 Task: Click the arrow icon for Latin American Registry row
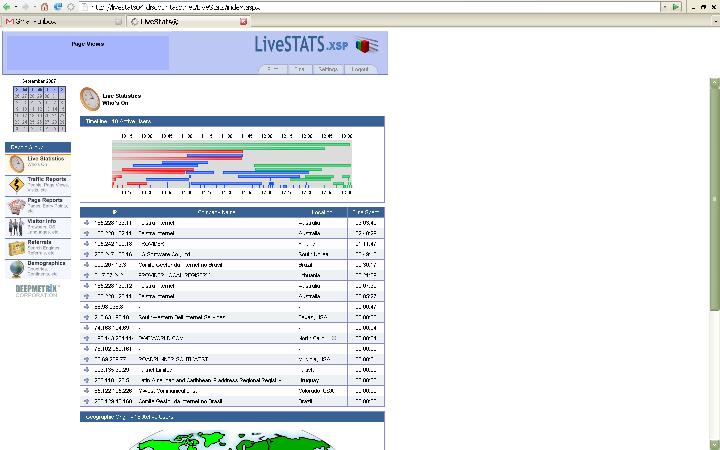pos(86,380)
